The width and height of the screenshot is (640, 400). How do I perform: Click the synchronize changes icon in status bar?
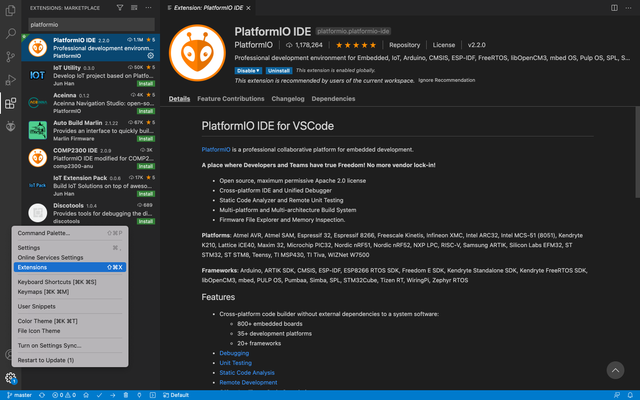42,395
